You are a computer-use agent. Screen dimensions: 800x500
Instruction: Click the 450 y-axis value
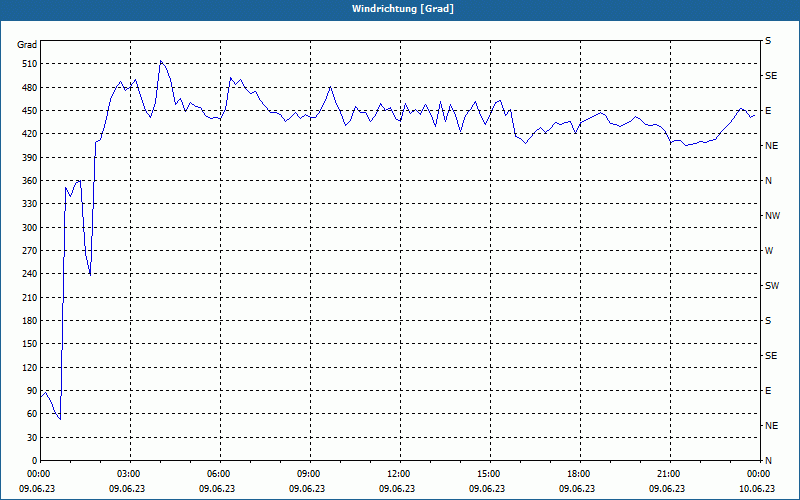pos(30,111)
